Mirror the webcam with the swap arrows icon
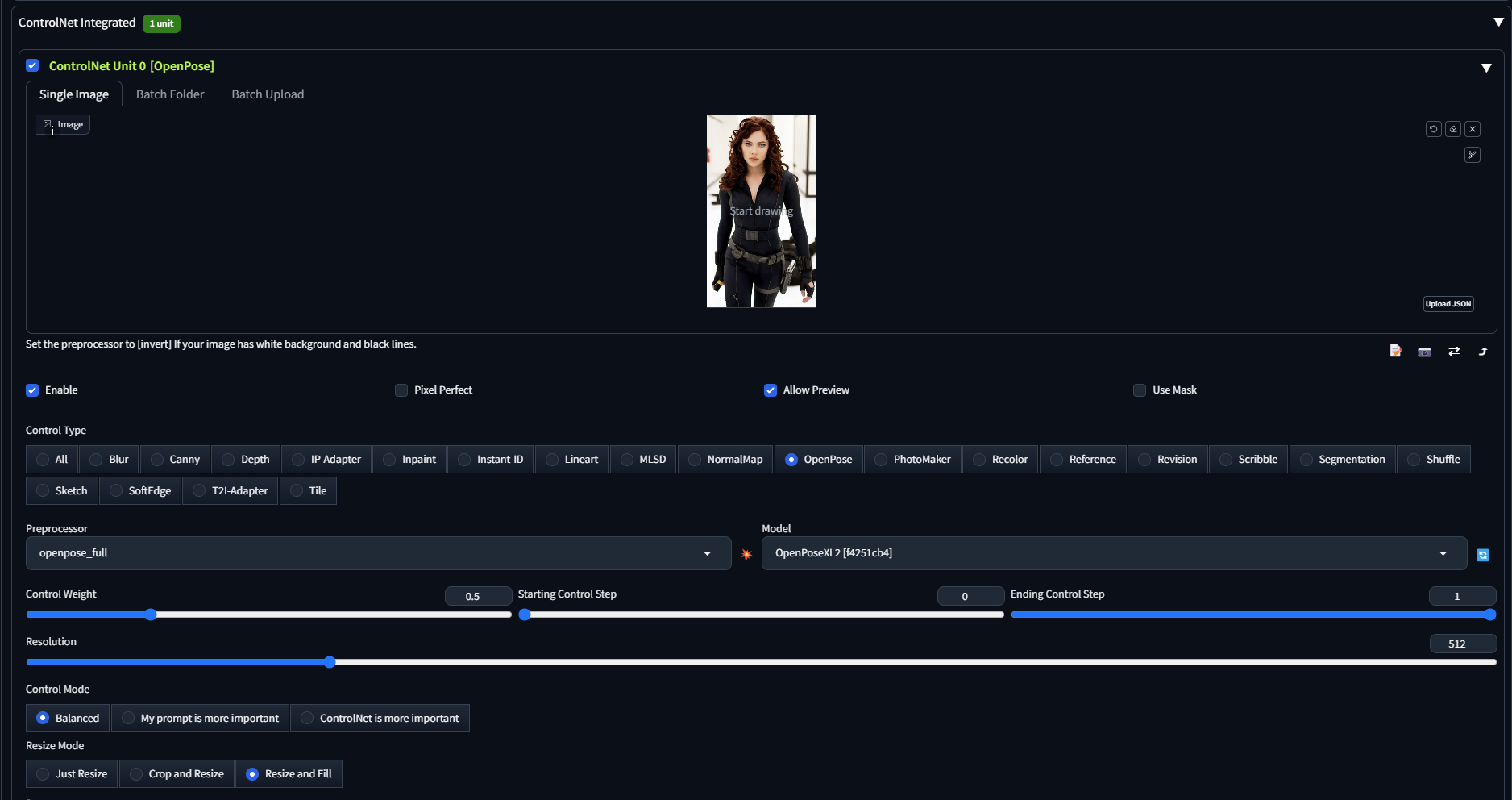The image size is (1512, 800). pos(1454,352)
